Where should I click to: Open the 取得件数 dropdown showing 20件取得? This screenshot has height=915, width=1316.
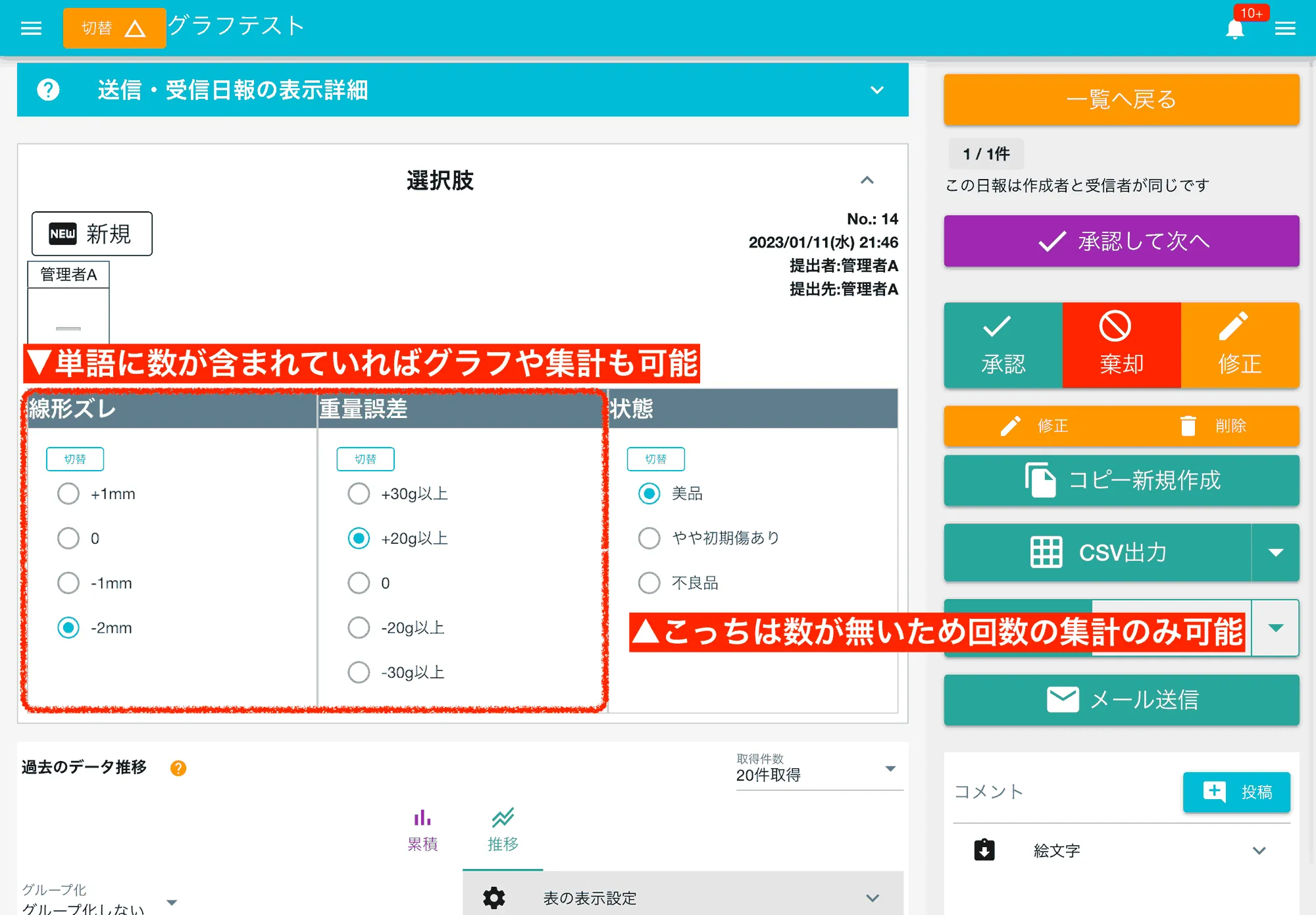(890, 768)
